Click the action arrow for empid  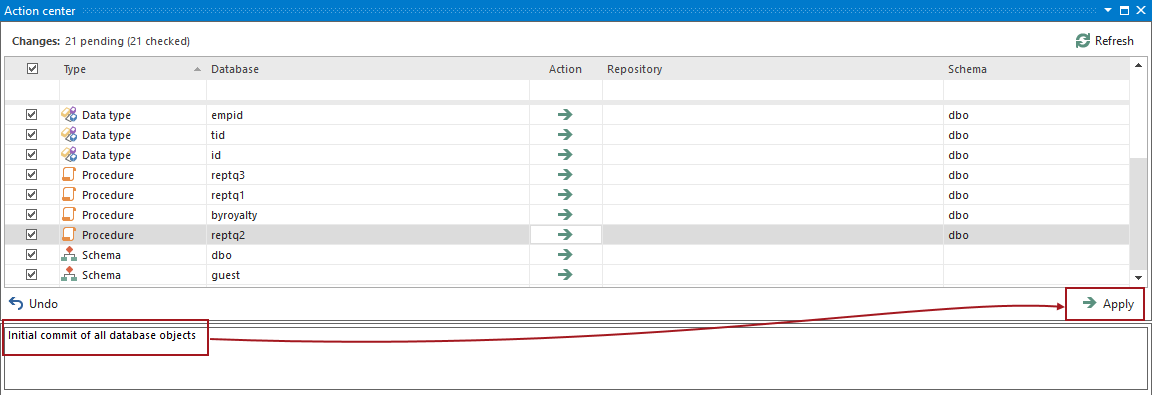(x=565, y=115)
